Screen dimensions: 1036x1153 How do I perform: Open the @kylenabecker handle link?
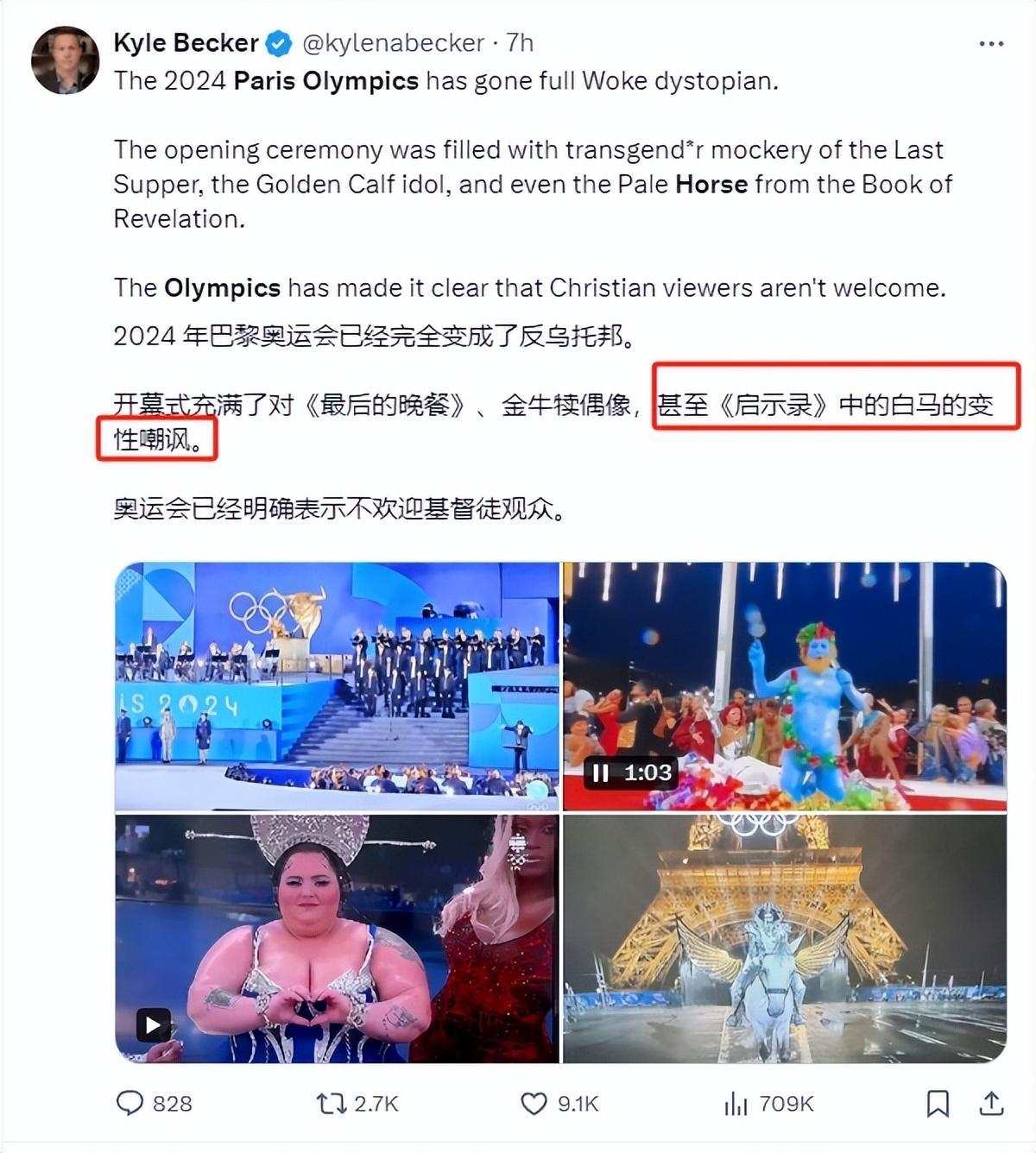(392, 42)
